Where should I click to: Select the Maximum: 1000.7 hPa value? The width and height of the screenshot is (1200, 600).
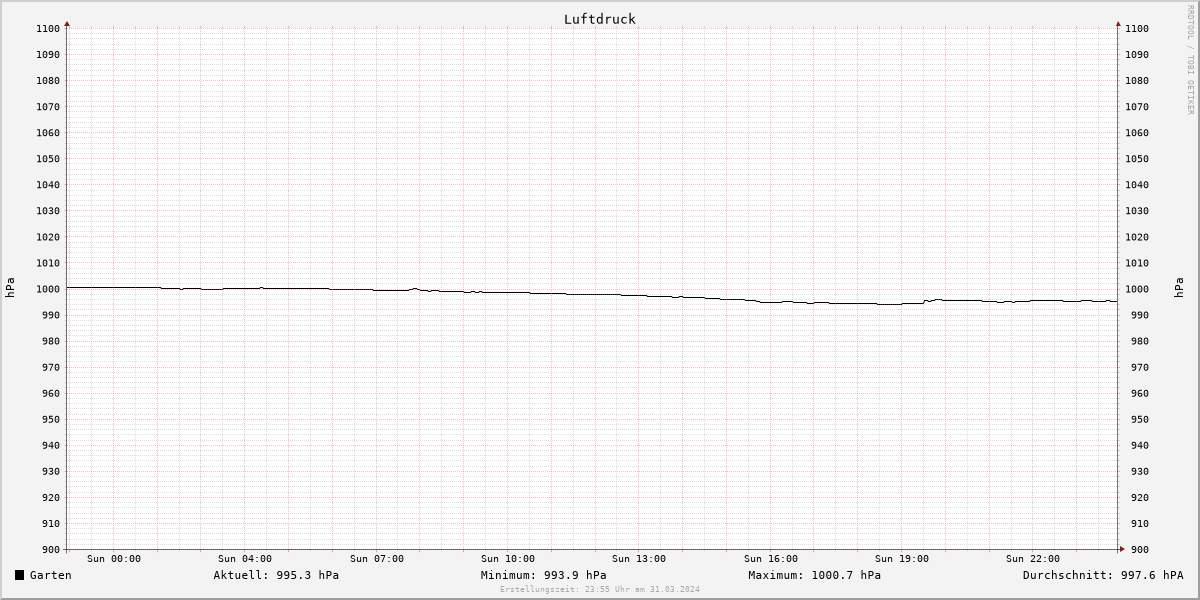[814, 575]
